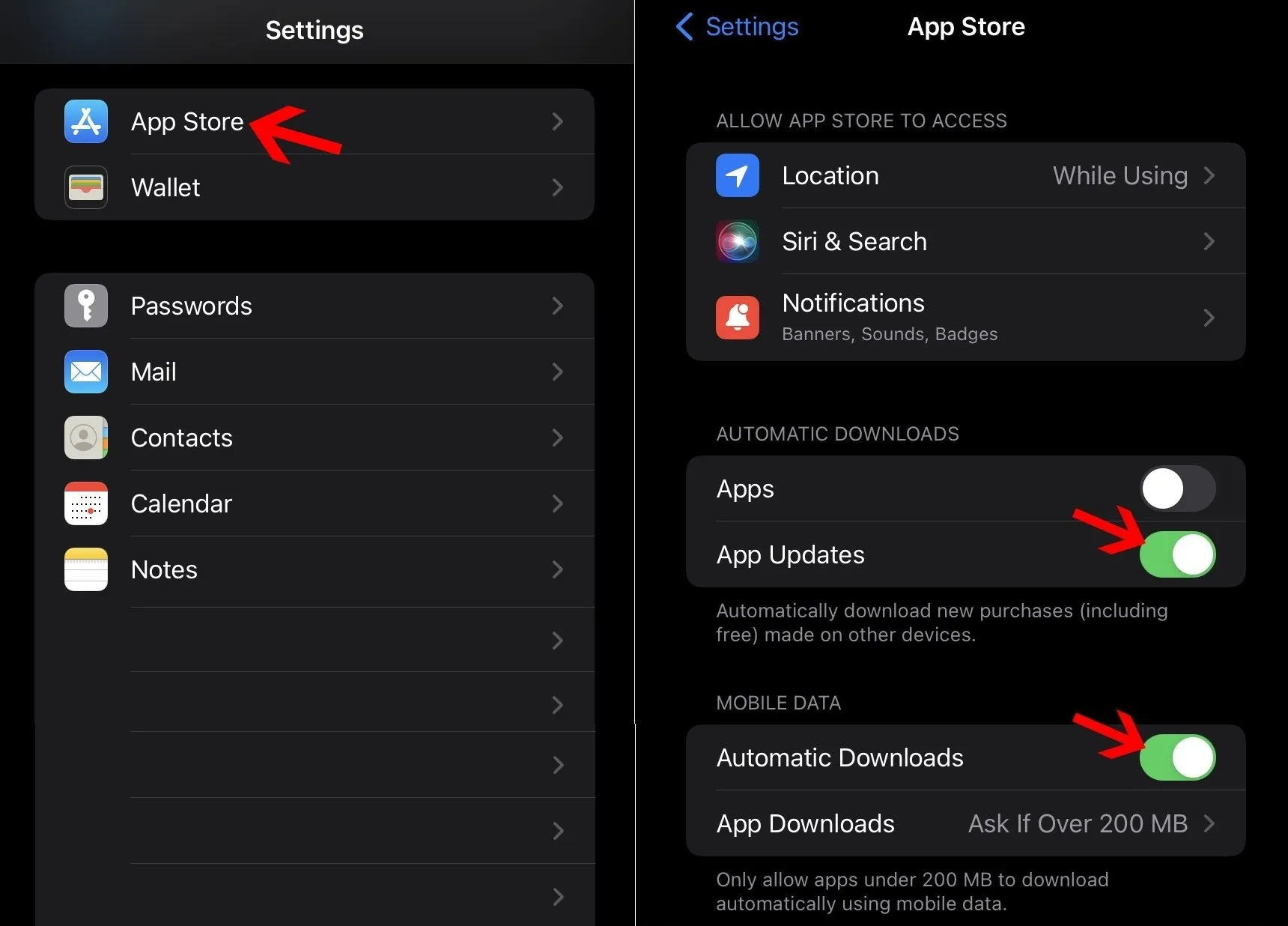Tap the Location arrow icon
This screenshot has height=926, width=1288.
click(738, 175)
